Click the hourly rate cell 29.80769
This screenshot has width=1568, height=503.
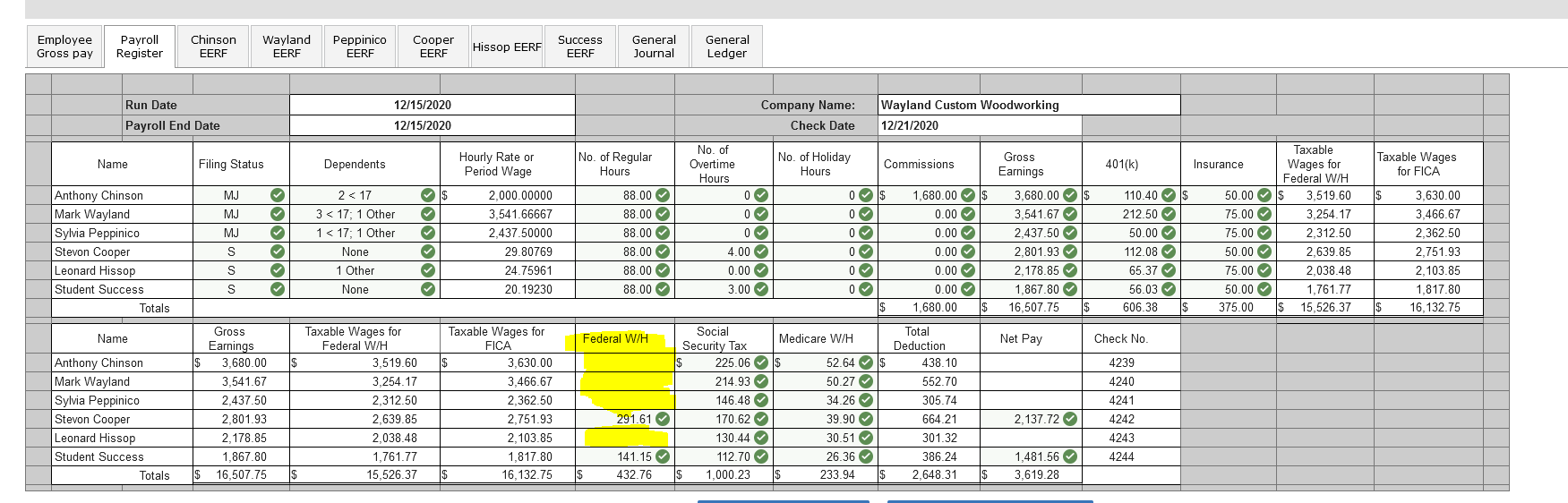507,251
